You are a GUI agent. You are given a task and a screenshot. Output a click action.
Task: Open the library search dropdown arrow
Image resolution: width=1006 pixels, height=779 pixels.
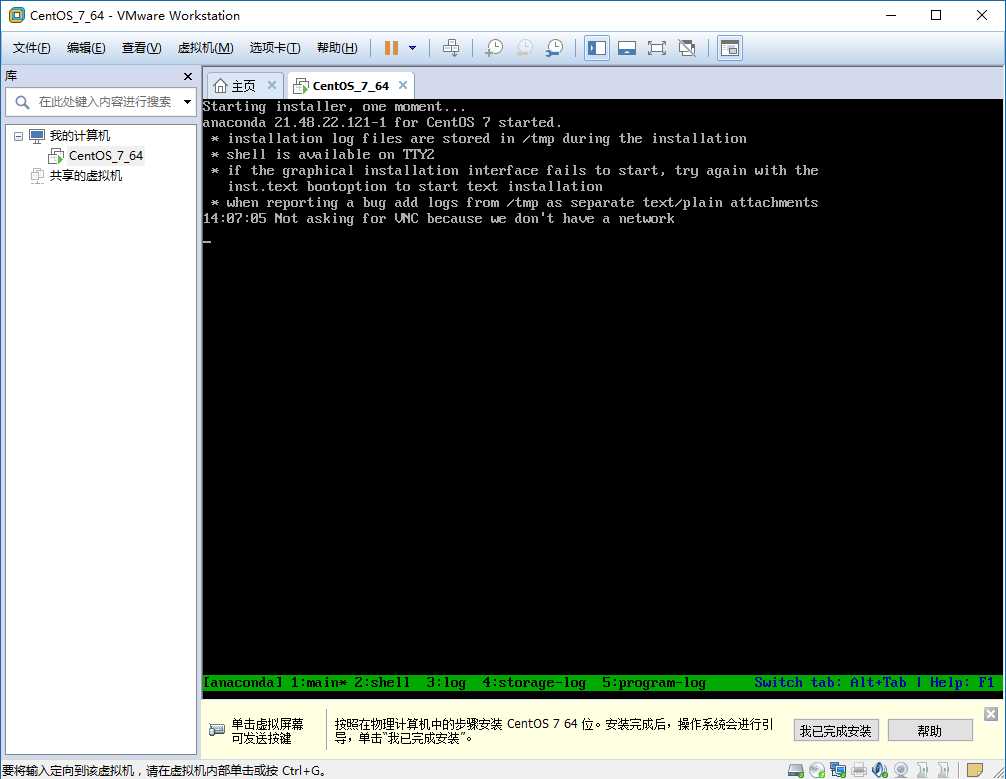[187, 101]
